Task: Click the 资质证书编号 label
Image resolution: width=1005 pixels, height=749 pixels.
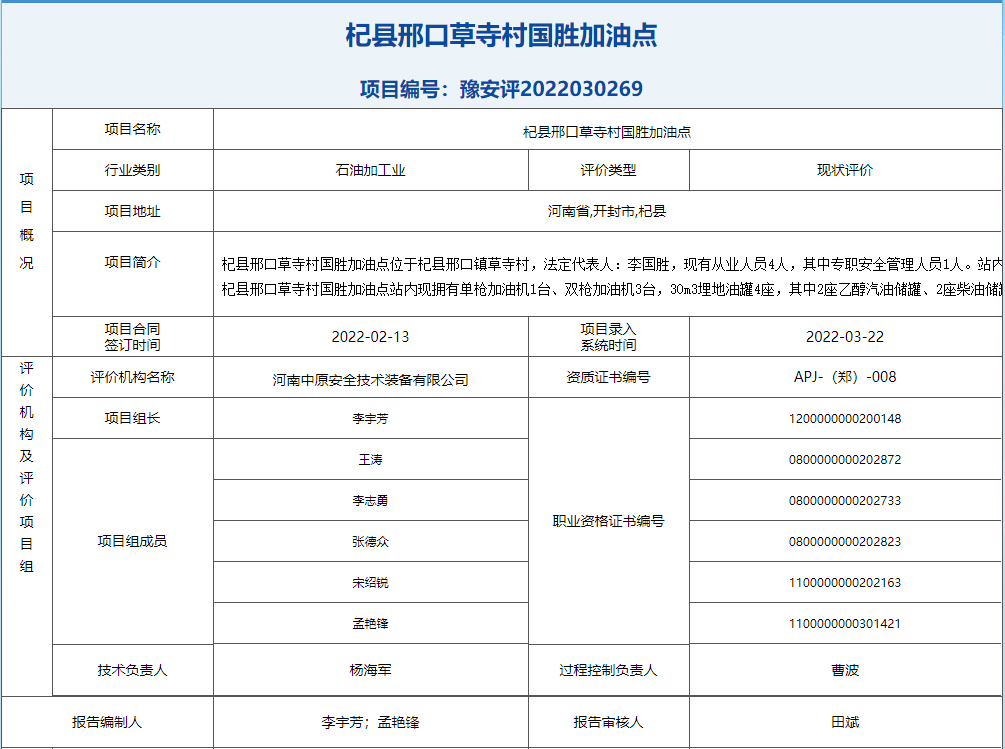Action: click(608, 377)
